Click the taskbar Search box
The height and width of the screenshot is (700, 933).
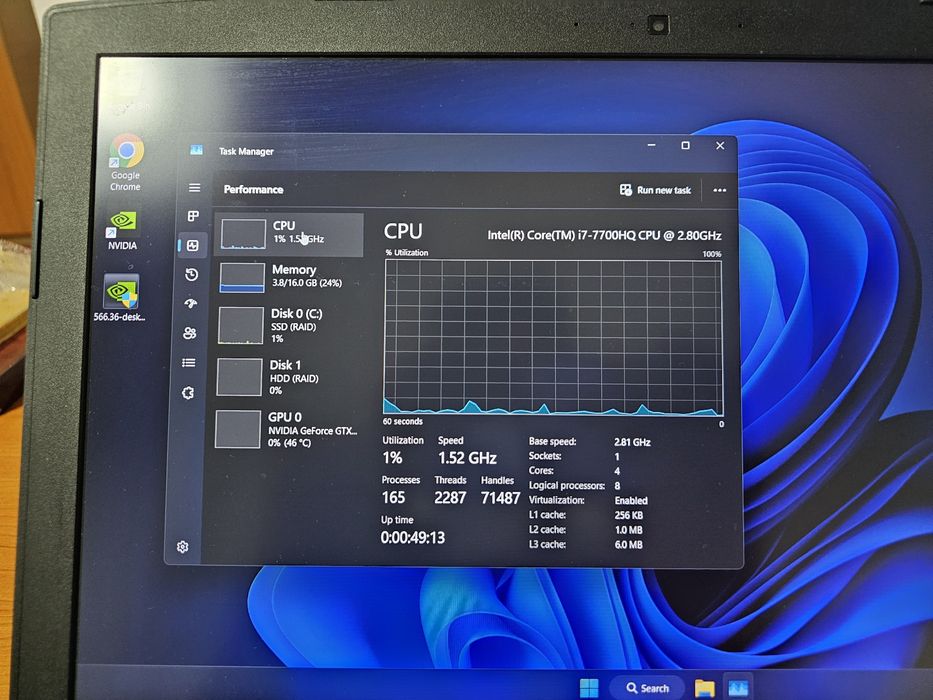pos(647,688)
